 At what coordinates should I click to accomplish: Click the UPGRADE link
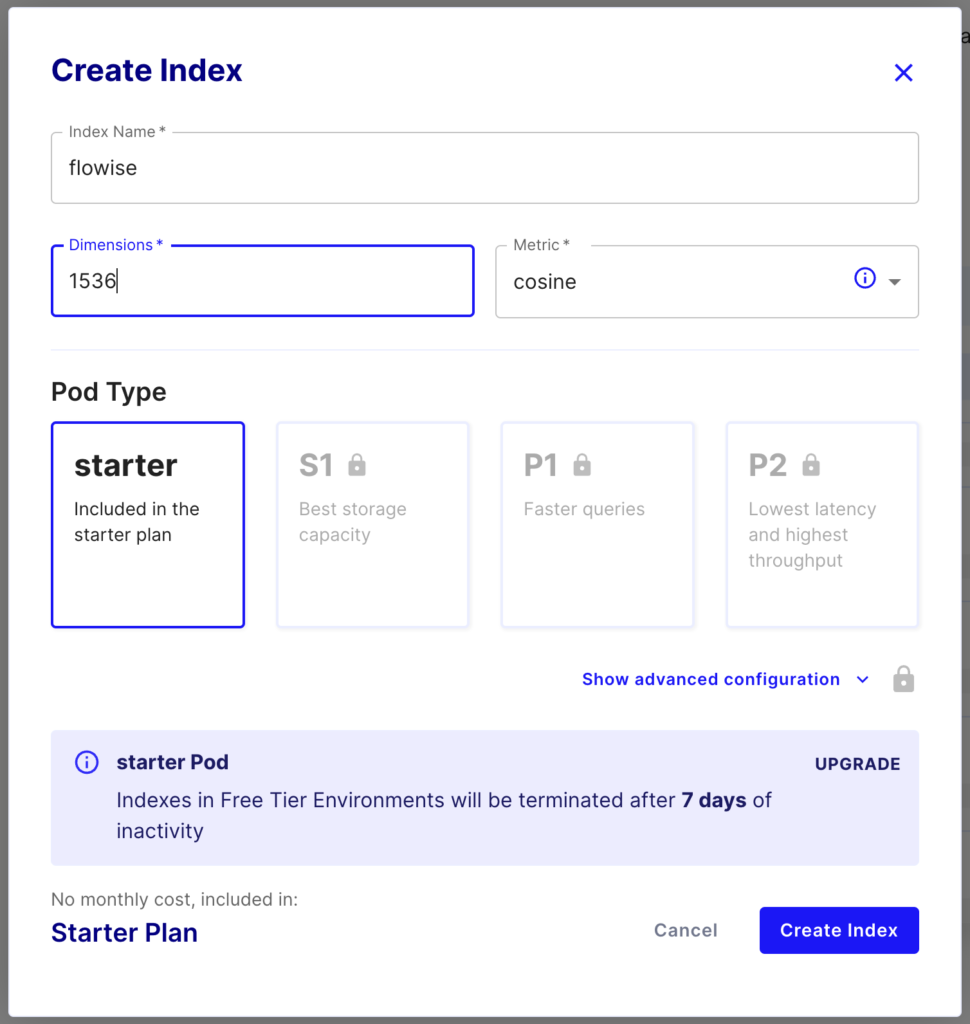coord(857,764)
